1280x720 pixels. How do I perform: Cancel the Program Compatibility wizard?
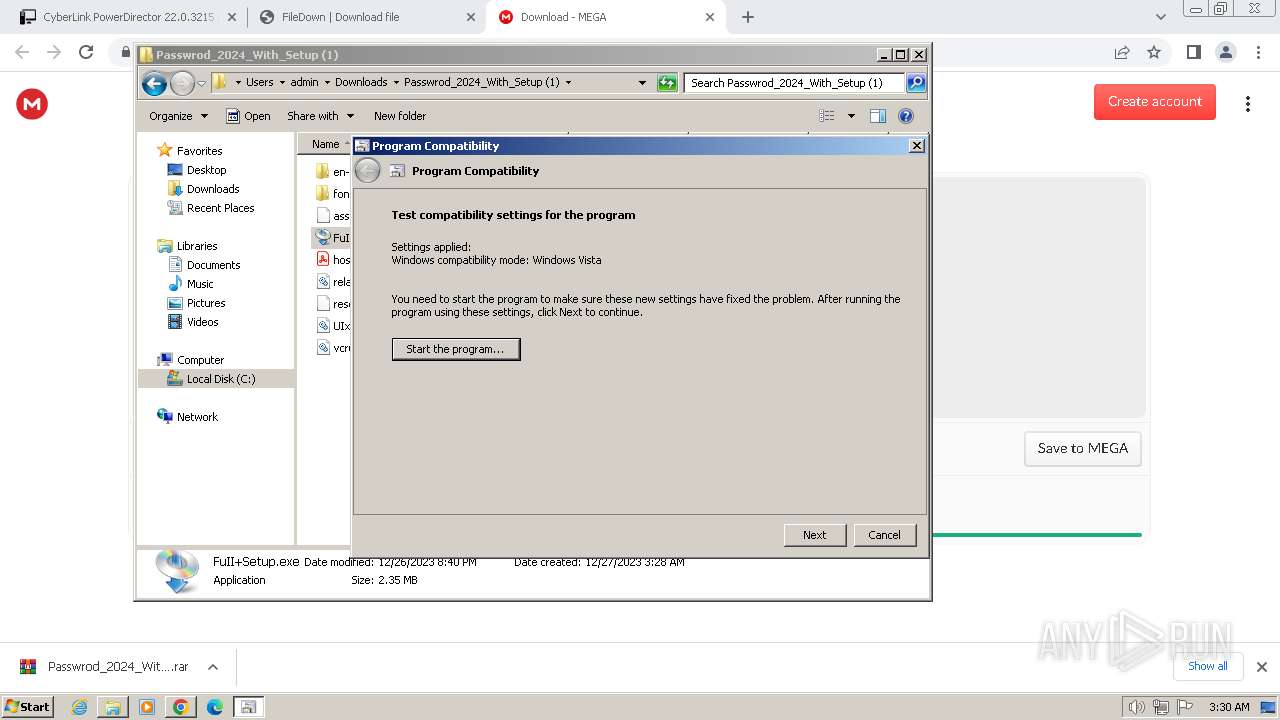click(x=884, y=535)
